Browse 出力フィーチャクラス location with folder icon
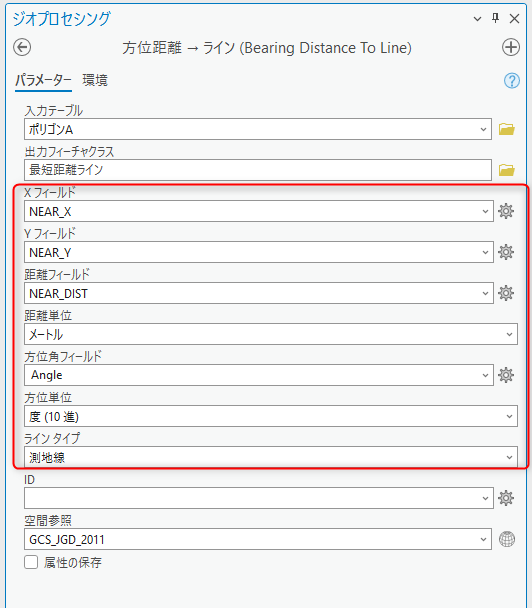 (x=506, y=170)
